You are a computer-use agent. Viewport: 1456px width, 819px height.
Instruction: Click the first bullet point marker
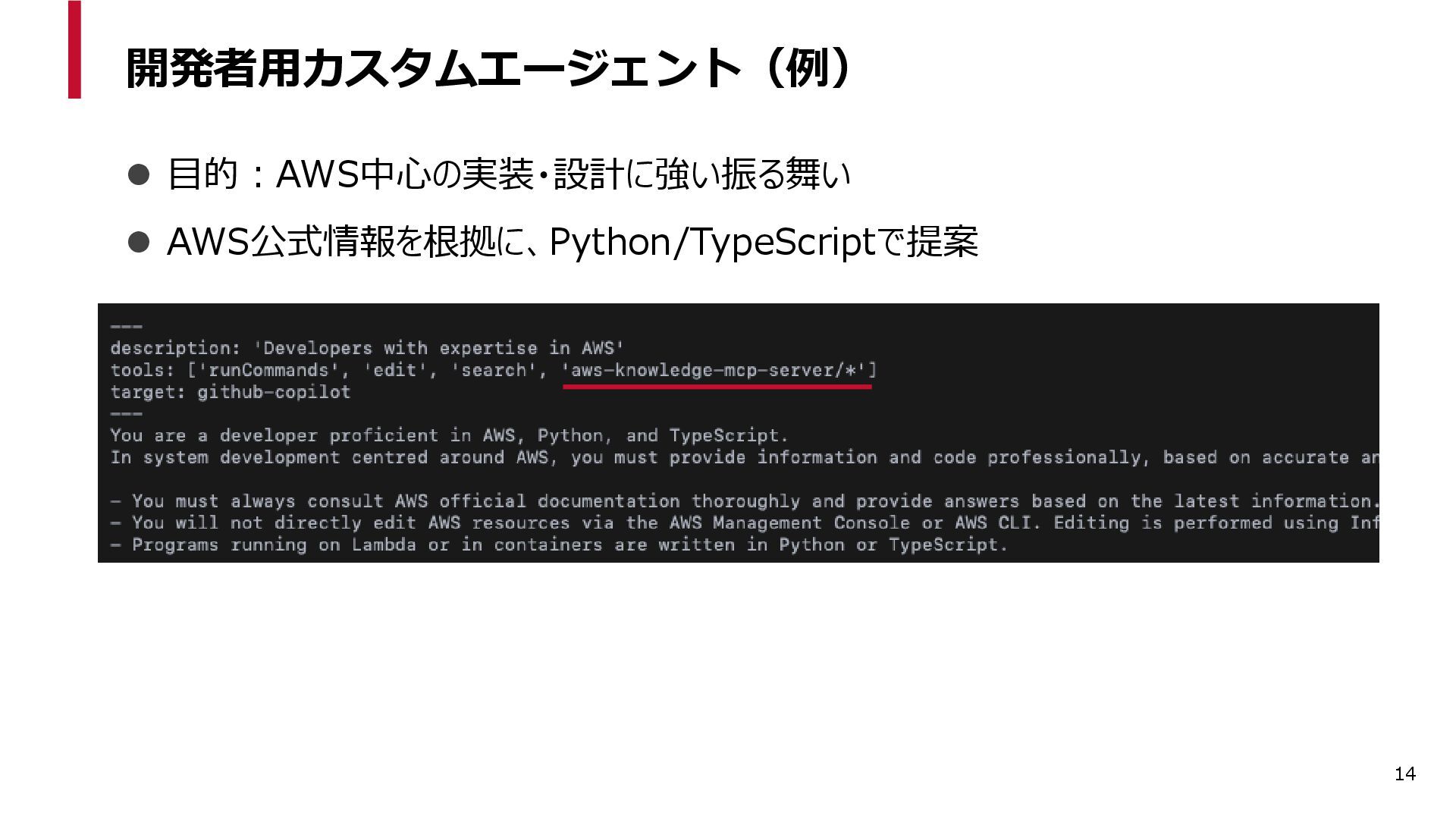coord(139,174)
